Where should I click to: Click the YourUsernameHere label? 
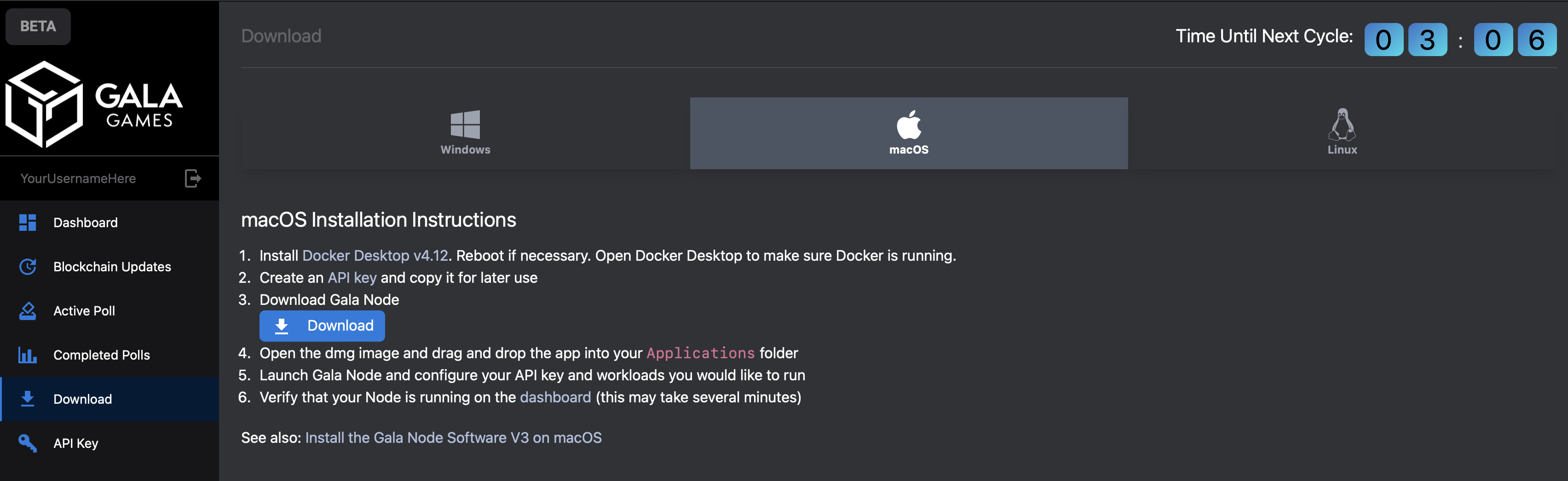(78, 179)
